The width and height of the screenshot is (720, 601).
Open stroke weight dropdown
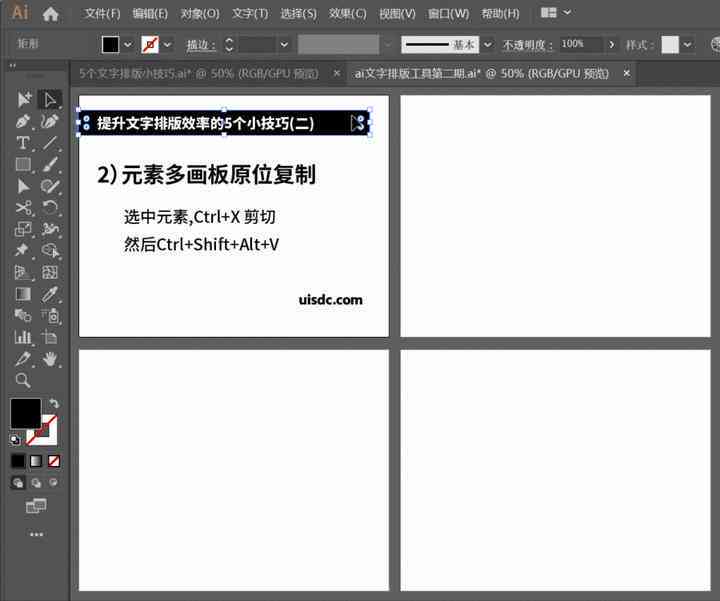pos(284,45)
